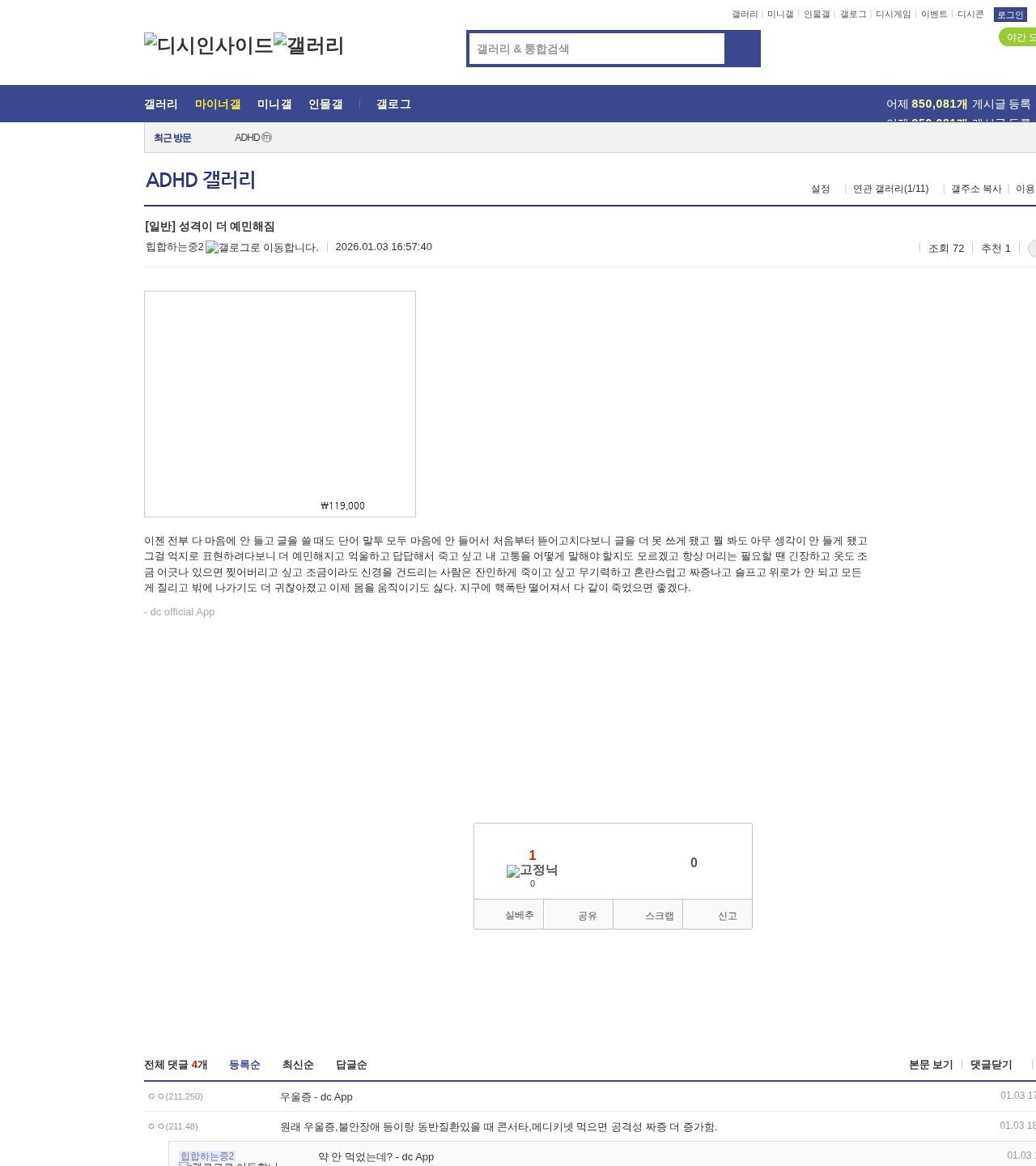
Task: Open the ADHD recent-visit gallery entry
Action: [x=253, y=138]
